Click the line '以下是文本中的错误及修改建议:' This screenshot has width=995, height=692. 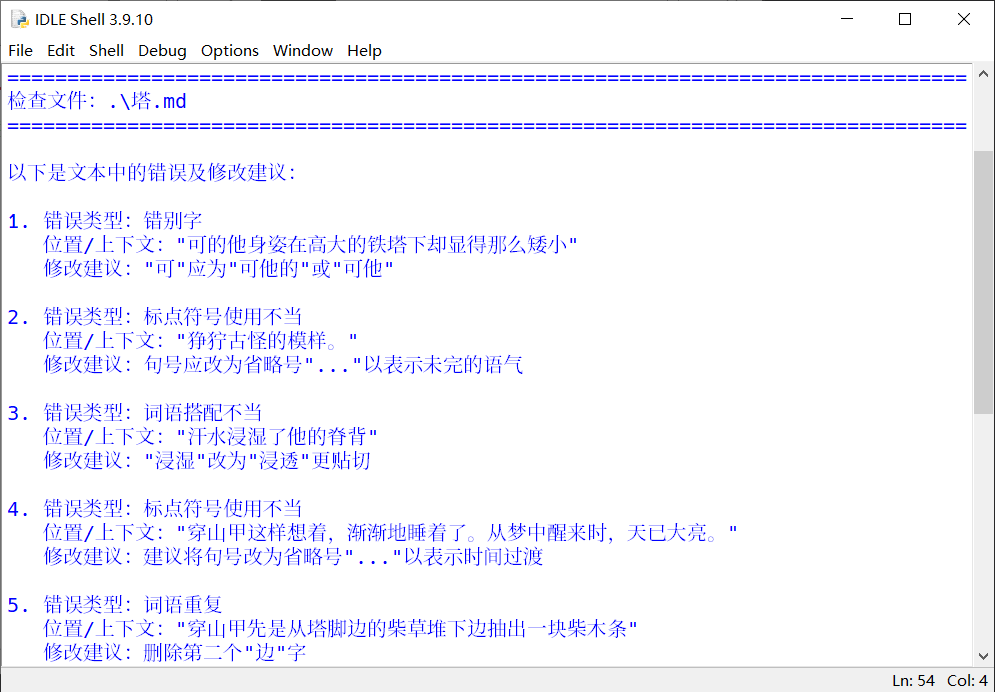pos(152,172)
